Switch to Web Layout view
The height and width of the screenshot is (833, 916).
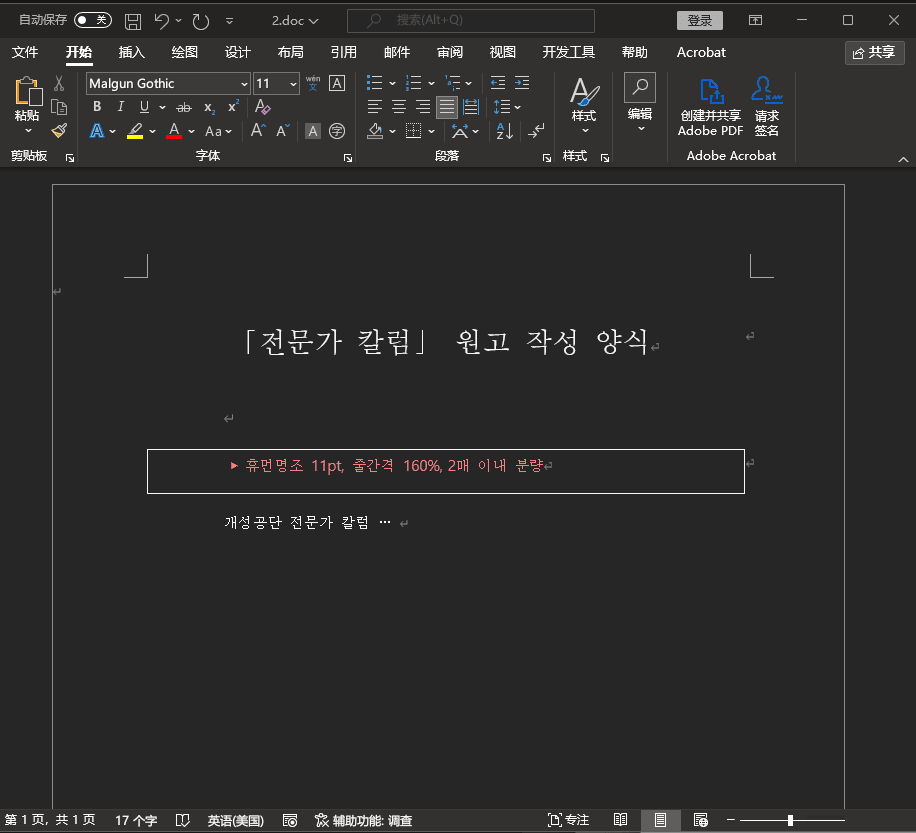pyautogui.click(x=700, y=820)
